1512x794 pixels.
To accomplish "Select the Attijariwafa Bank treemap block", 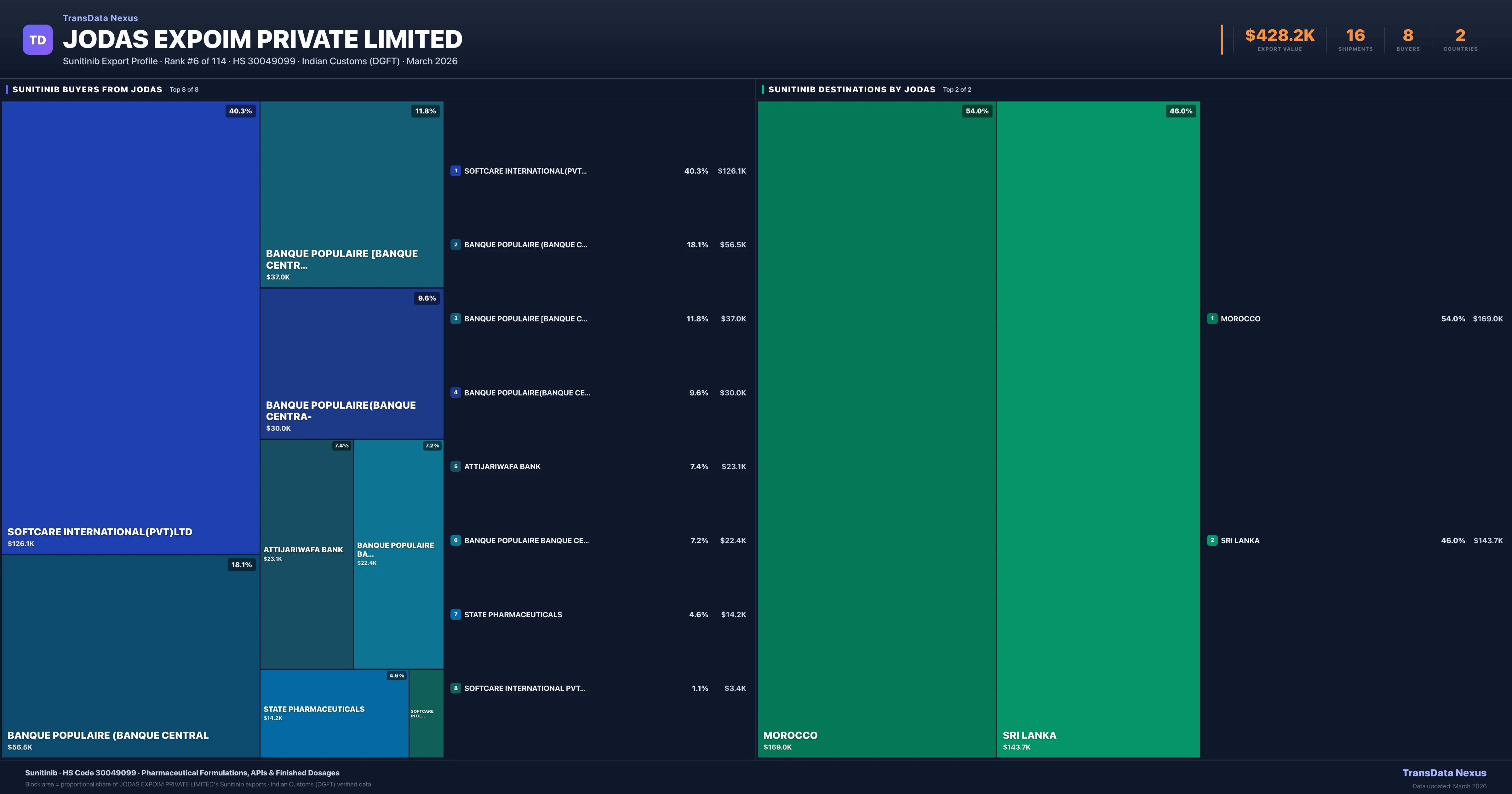I will (306, 554).
